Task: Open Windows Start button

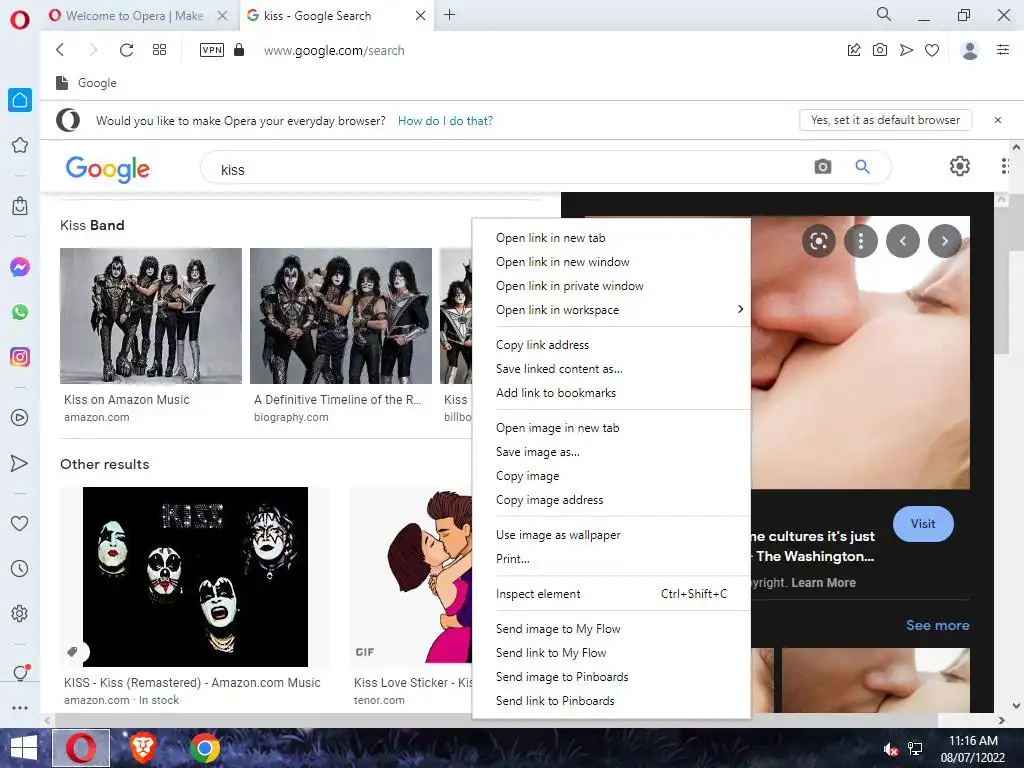Action: coord(24,748)
